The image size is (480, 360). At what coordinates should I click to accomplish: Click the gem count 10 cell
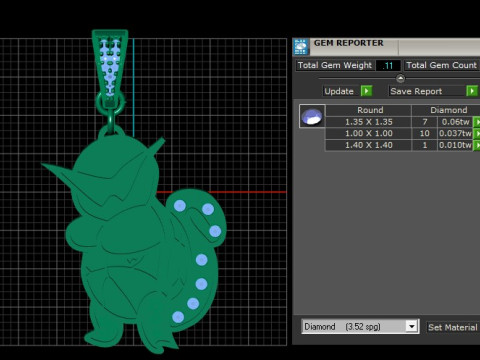pos(425,134)
